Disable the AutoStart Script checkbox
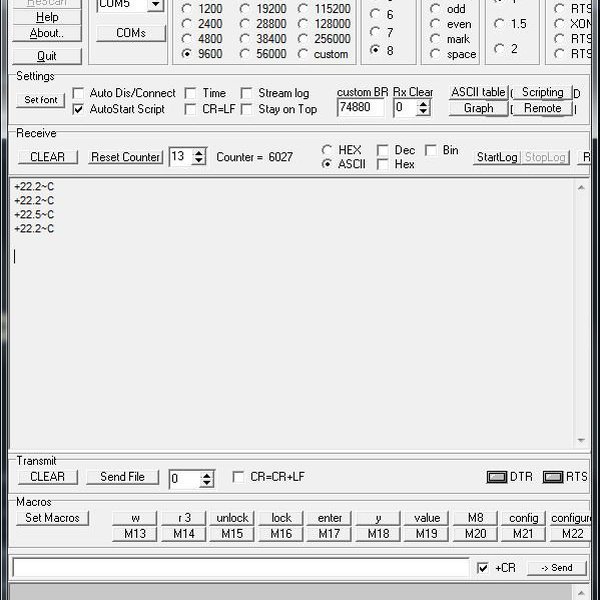The image size is (600, 600). point(79,109)
